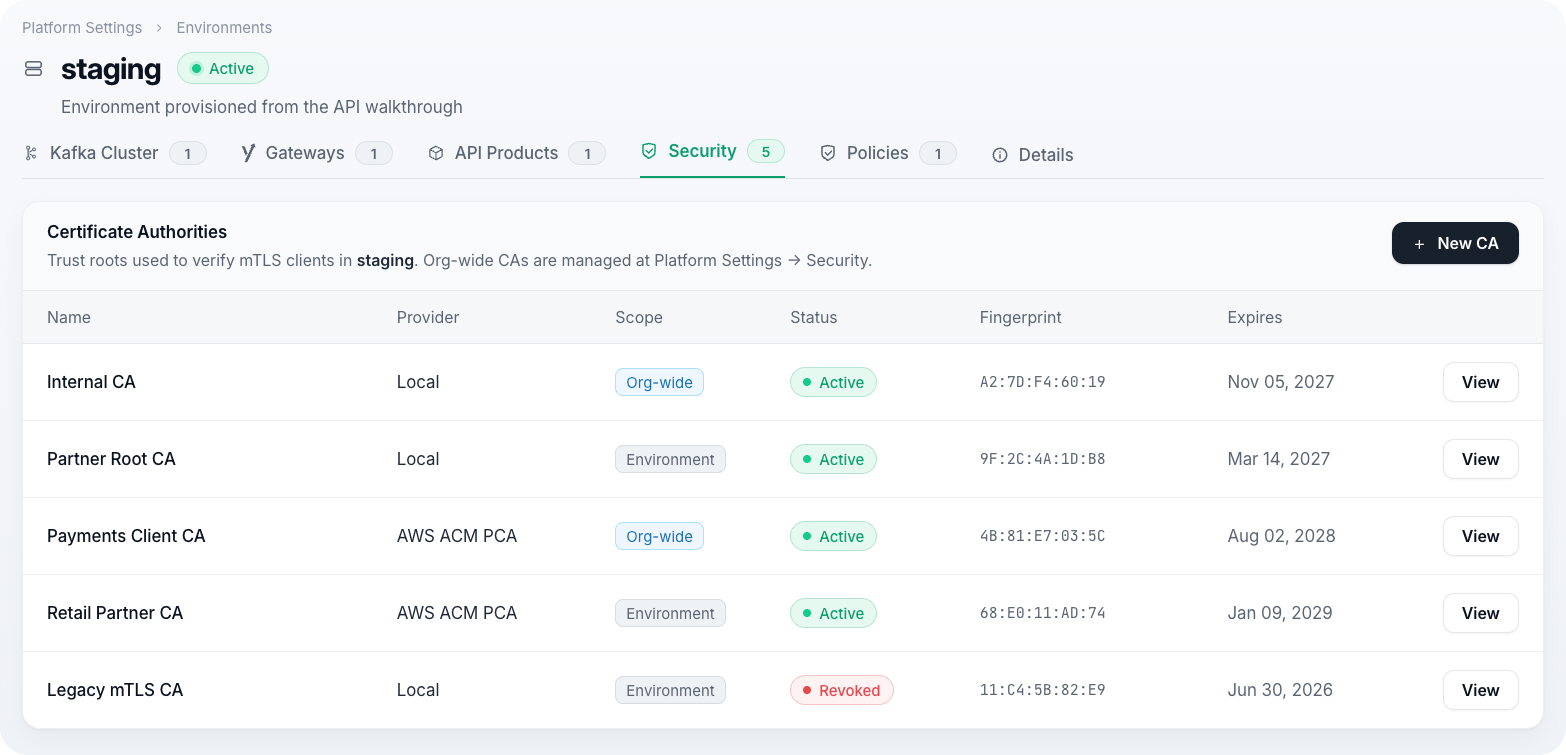Click the Policies tab shield icon
The width and height of the screenshot is (1566, 755).
pyautogui.click(x=828, y=153)
